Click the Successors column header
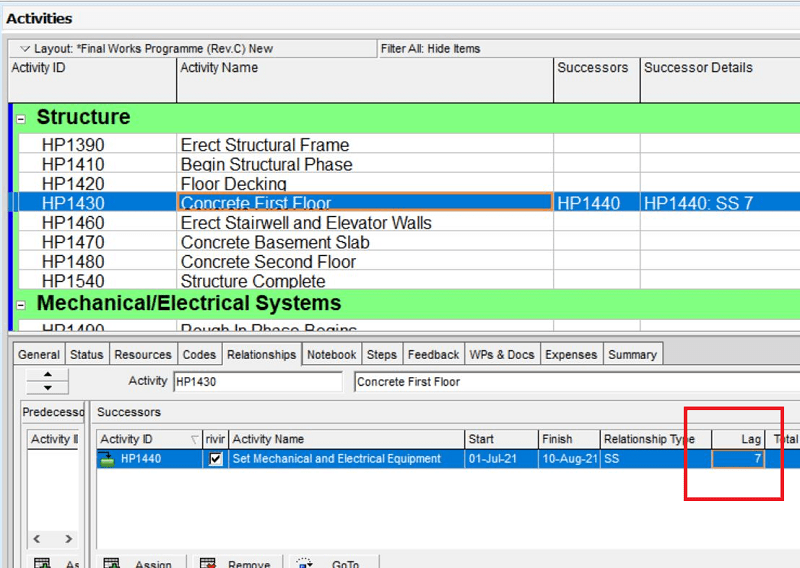The width and height of the screenshot is (800, 568). 596,80
